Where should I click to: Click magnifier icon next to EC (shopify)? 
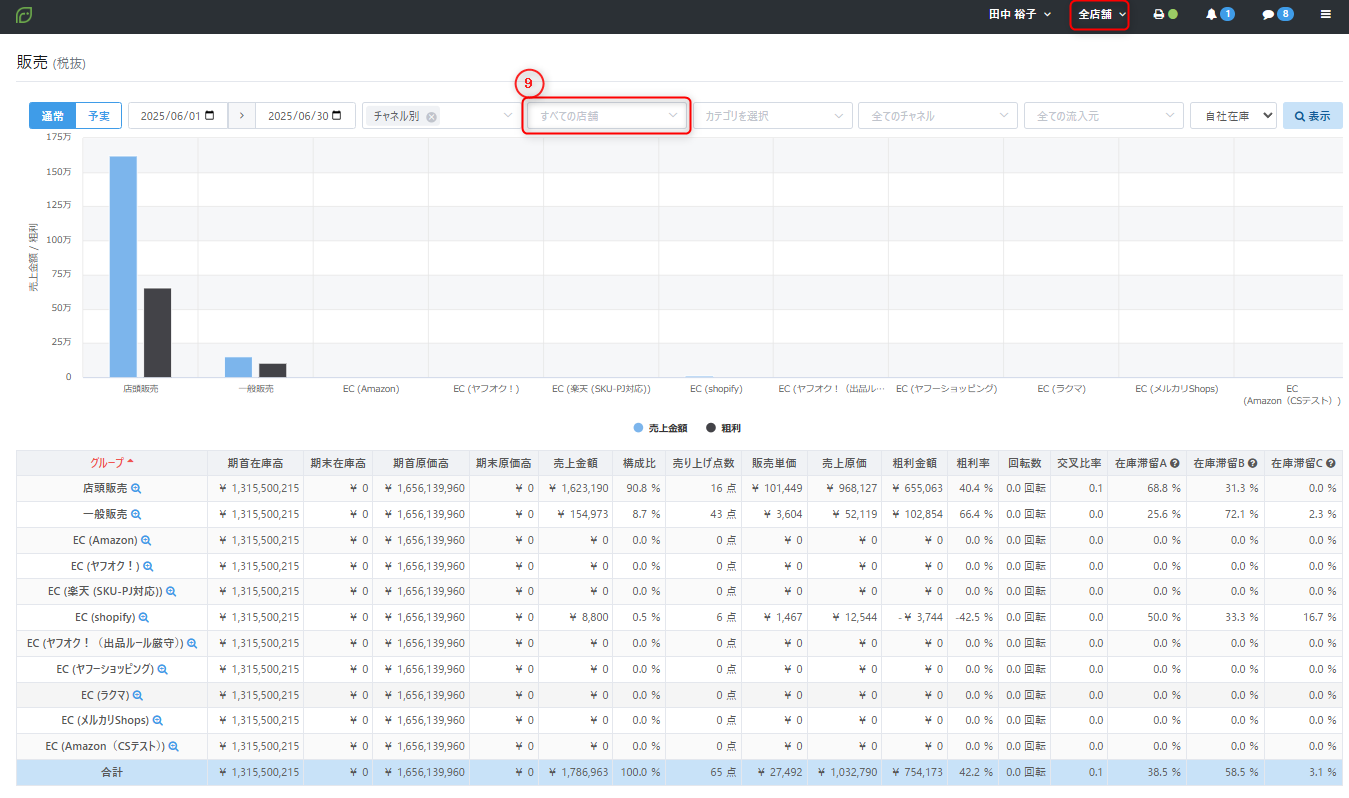[x=144, y=618]
